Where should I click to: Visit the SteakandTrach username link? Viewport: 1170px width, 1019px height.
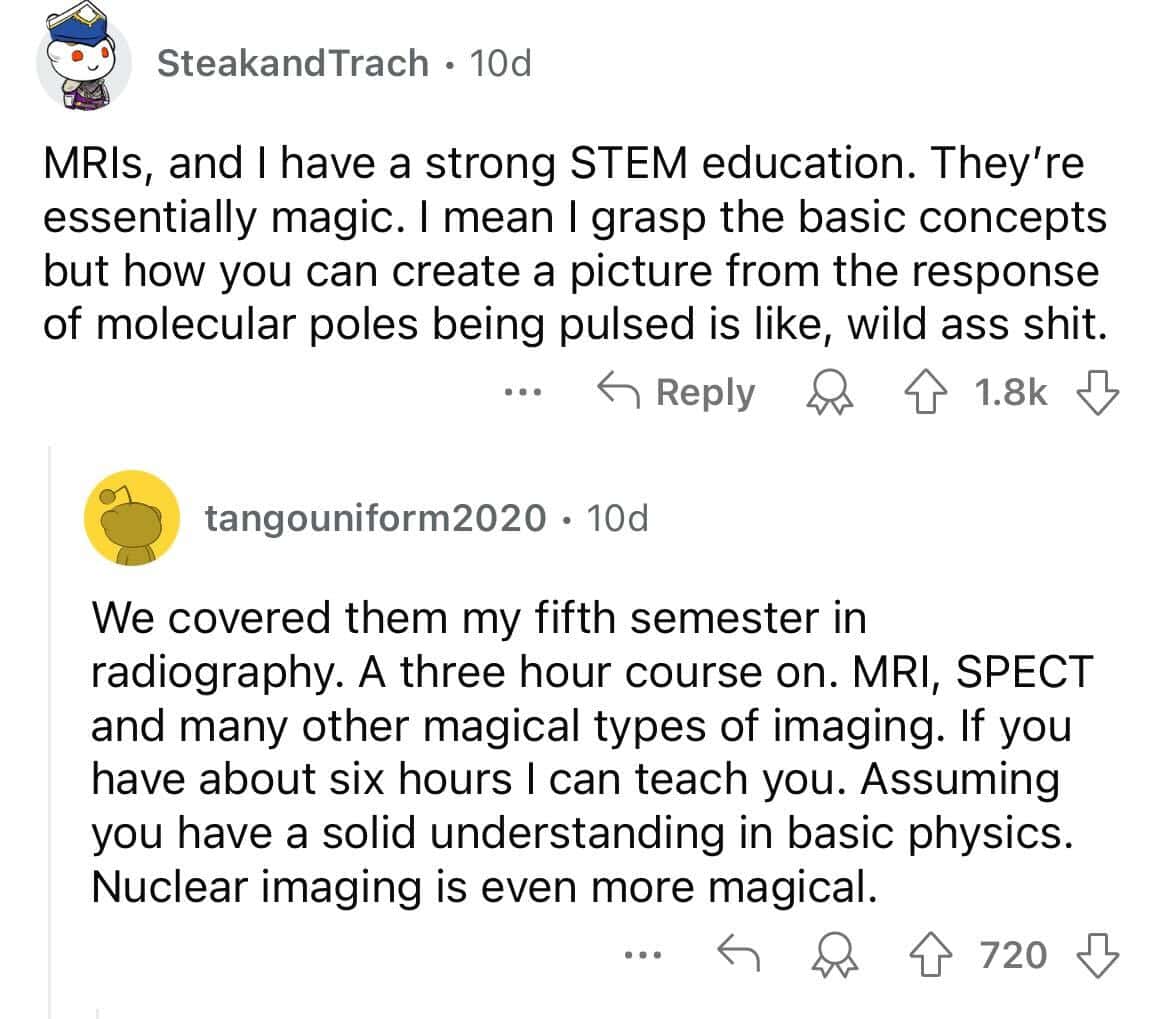[x=293, y=64]
